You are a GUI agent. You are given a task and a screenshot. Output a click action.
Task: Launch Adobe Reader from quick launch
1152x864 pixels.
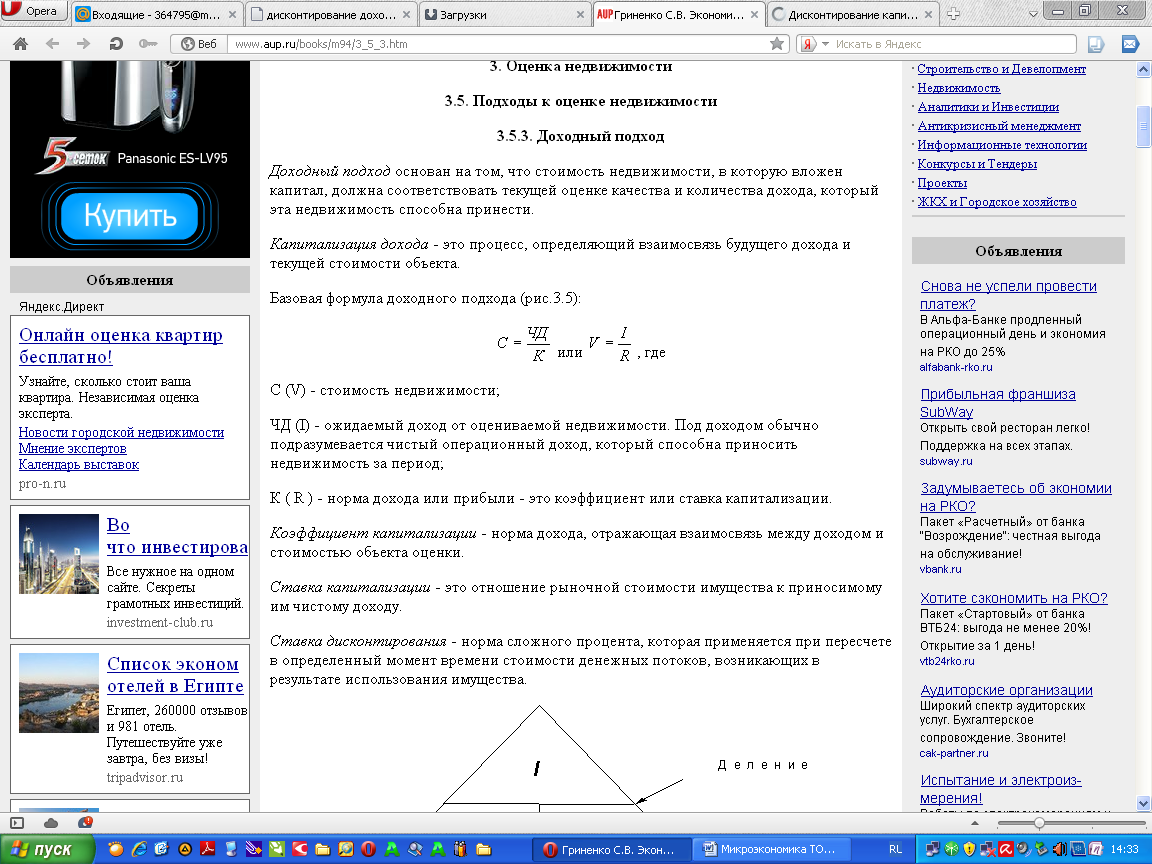(208, 849)
